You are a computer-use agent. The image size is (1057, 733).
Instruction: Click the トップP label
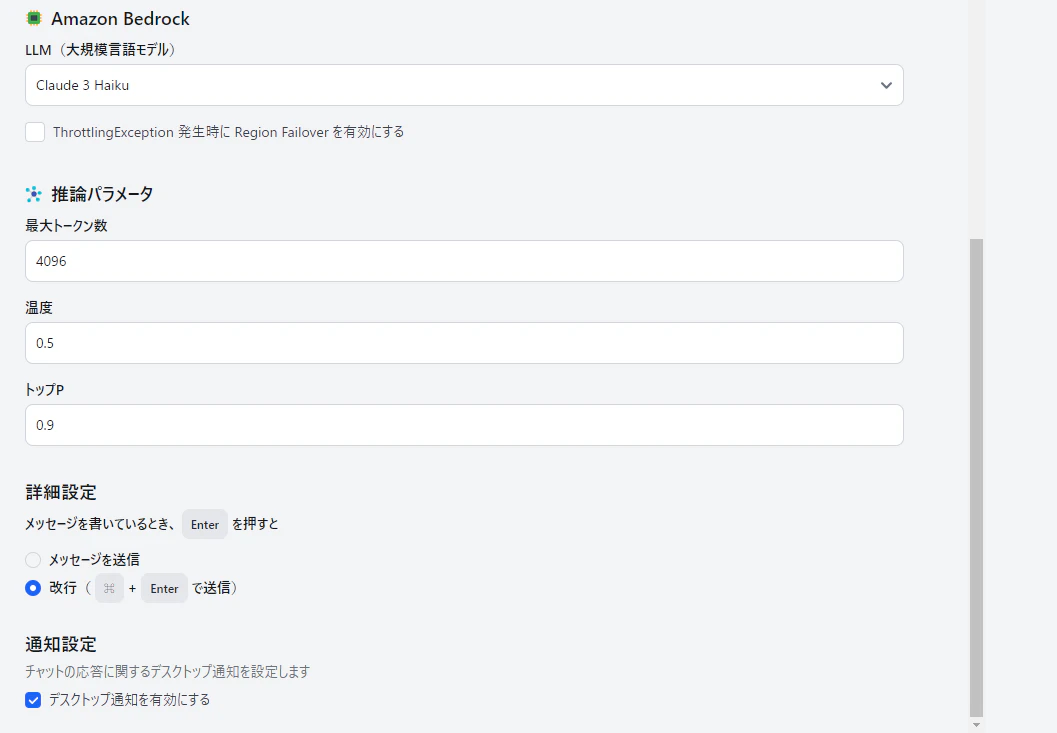(x=44, y=390)
